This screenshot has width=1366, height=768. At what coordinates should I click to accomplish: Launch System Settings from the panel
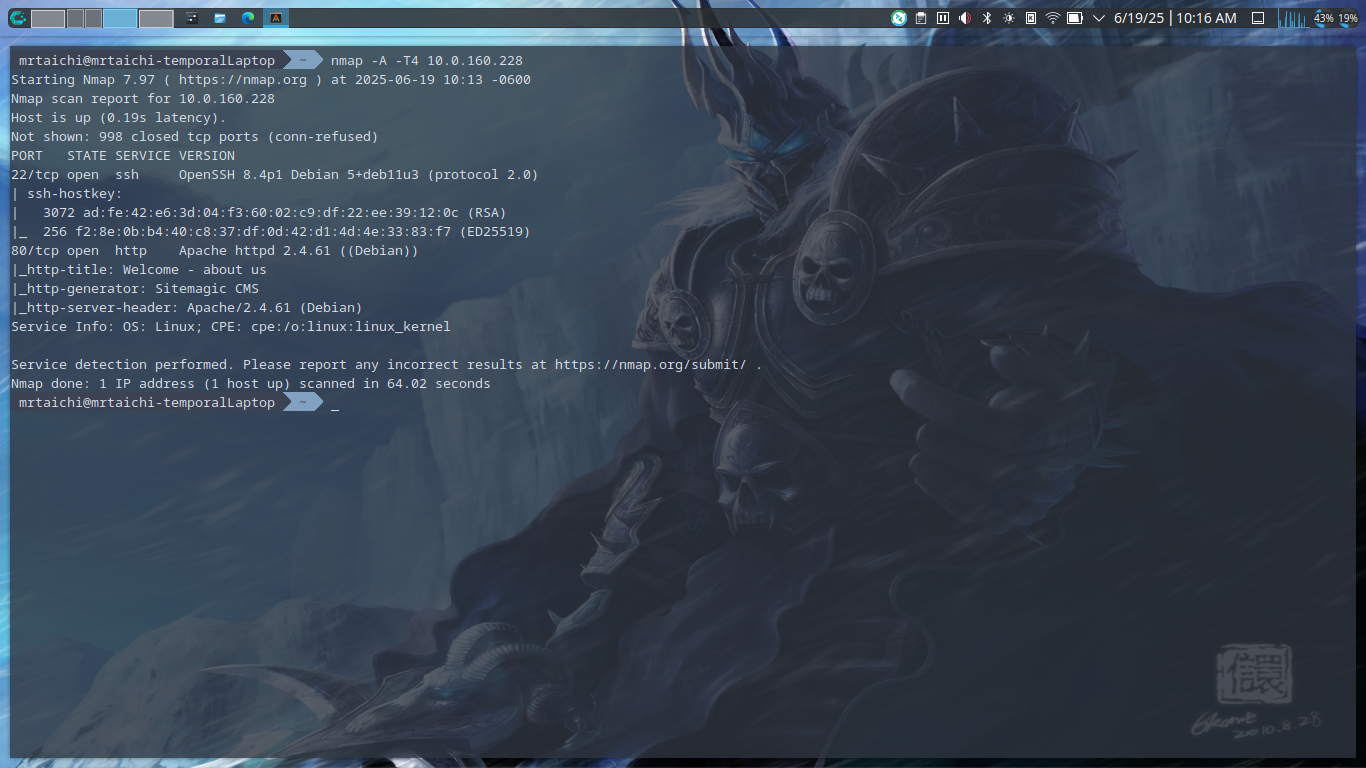192,18
